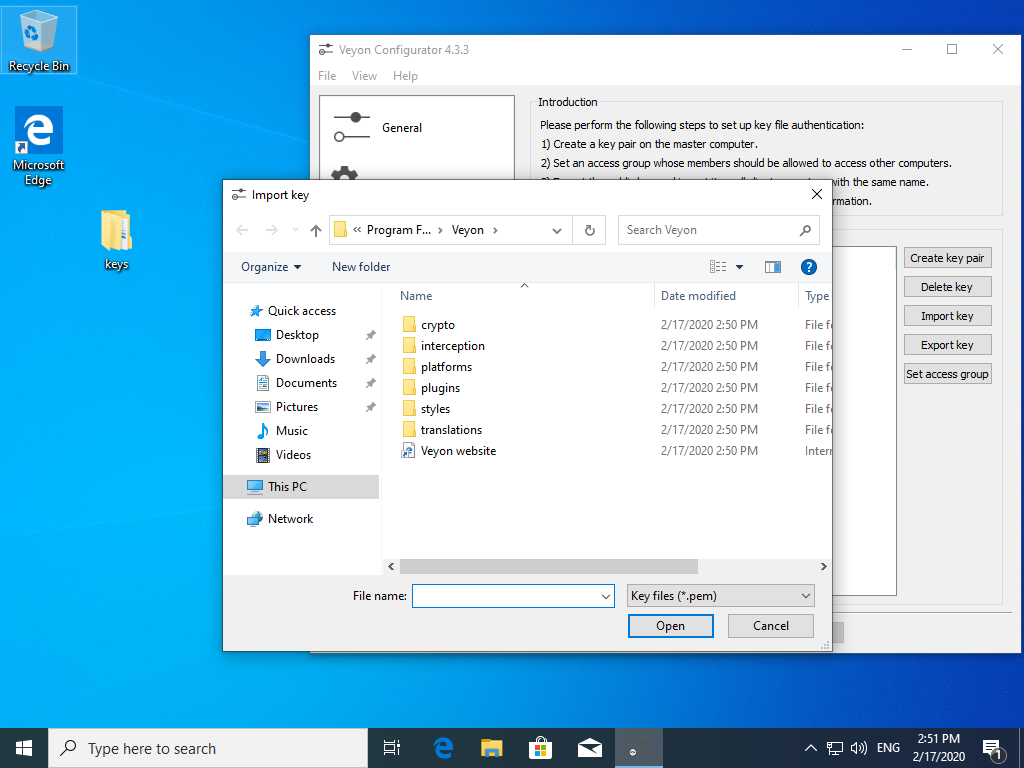Open Edge from the taskbar
Viewport: 1024px width, 768px height.
point(443,748)
